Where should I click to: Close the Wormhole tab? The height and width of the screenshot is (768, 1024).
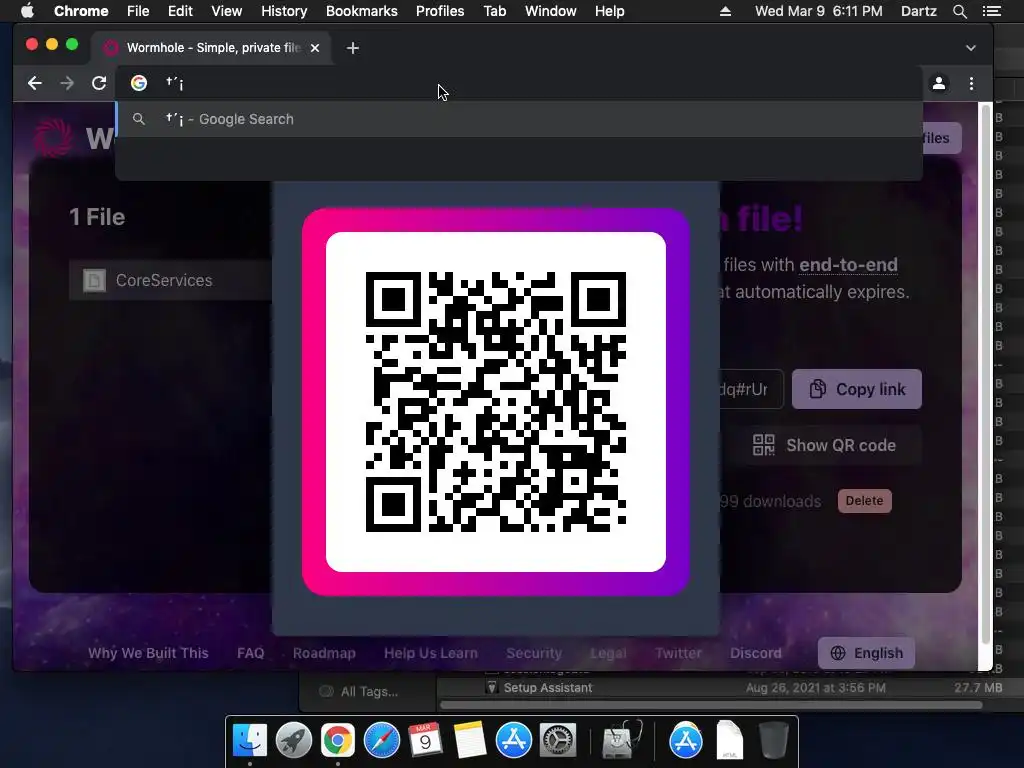[x=315, y=48]
